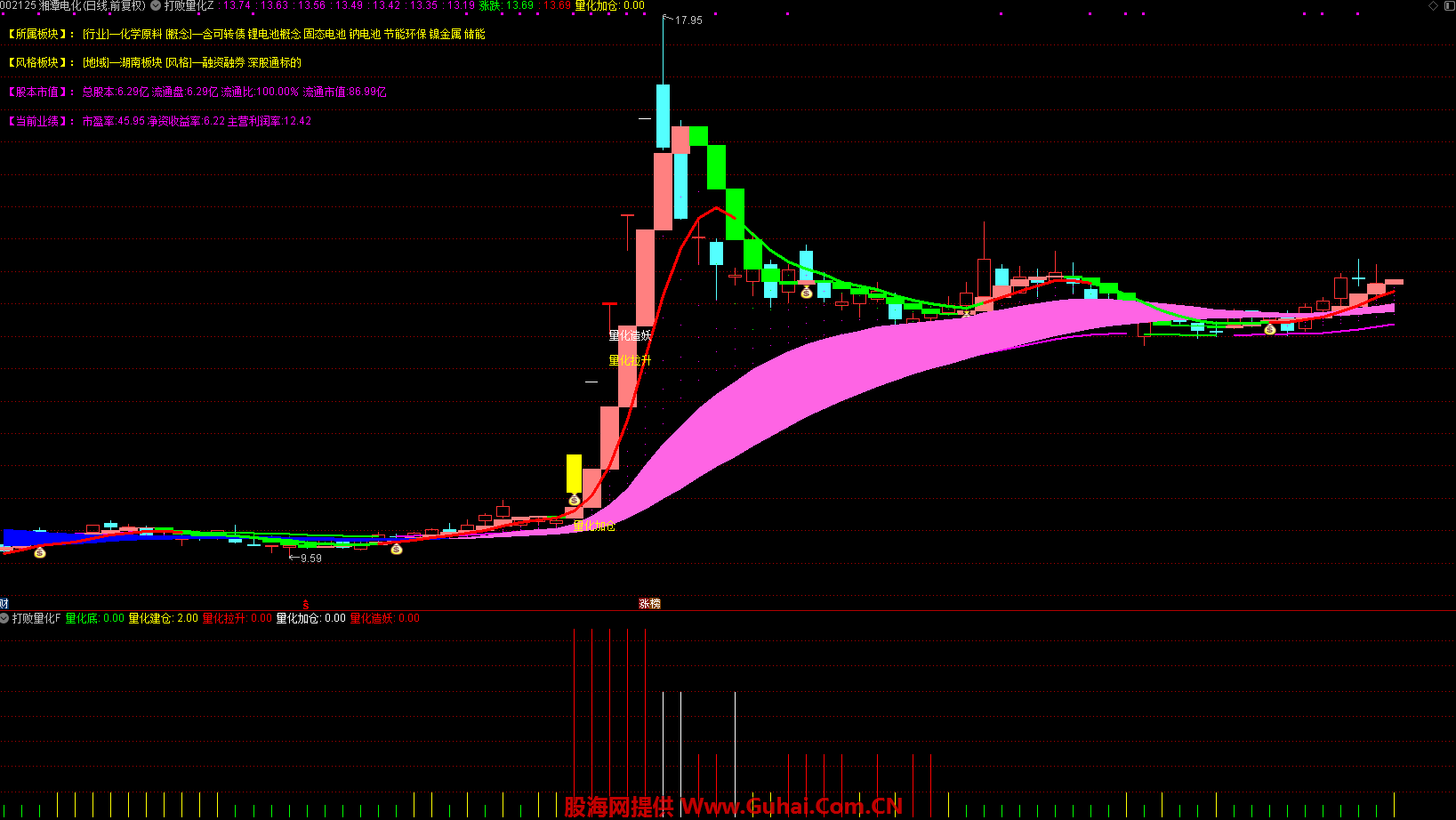This screenshot has width=1456, height=820.
Task: Click the 9.59 low price label
Action: tap(311, 559)
